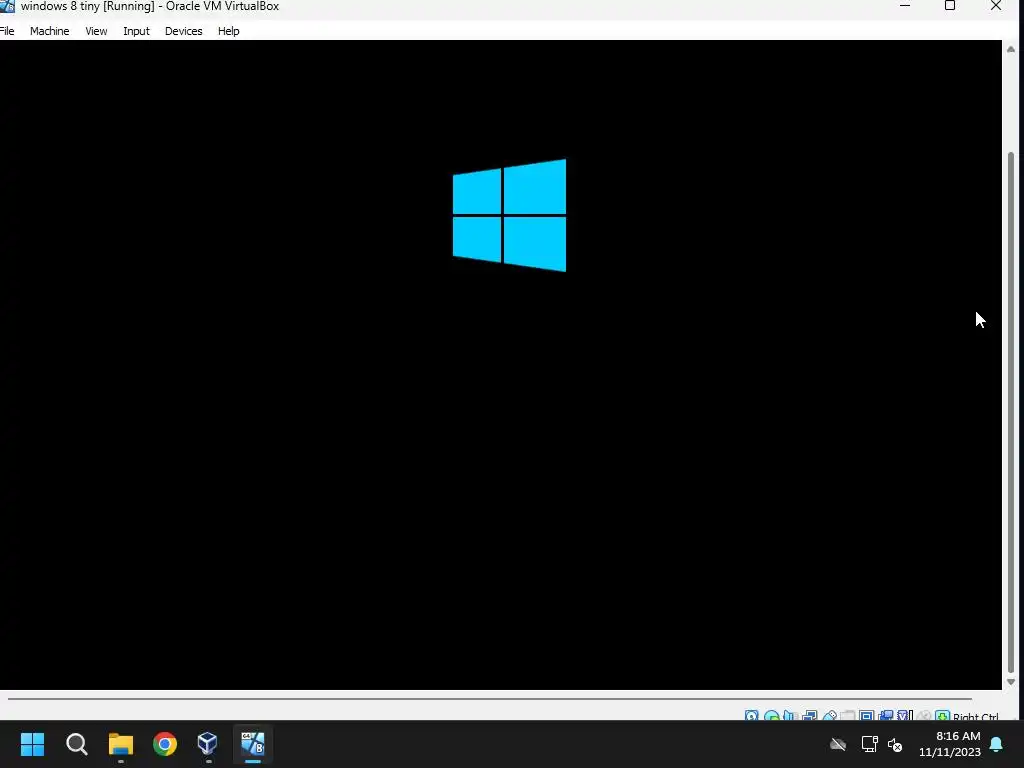
Task: Open the clock and date flyout
Action: point(950,744)
